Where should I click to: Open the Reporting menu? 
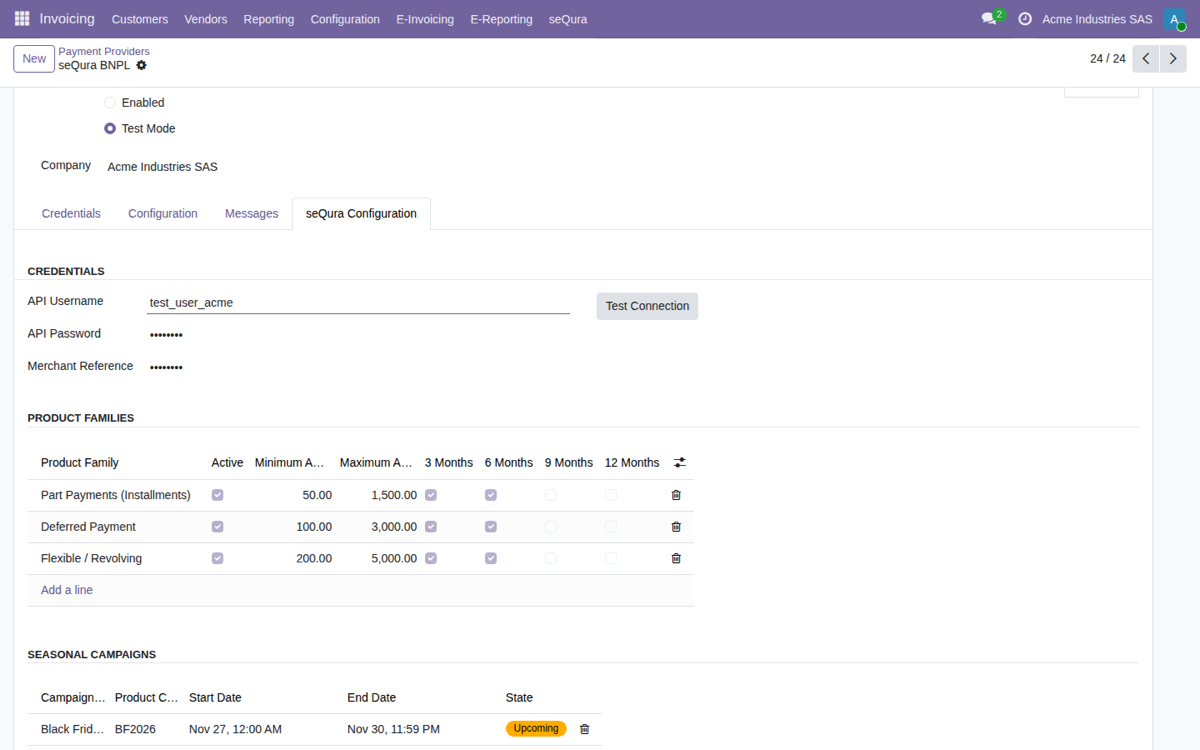[x=269, y=19]
